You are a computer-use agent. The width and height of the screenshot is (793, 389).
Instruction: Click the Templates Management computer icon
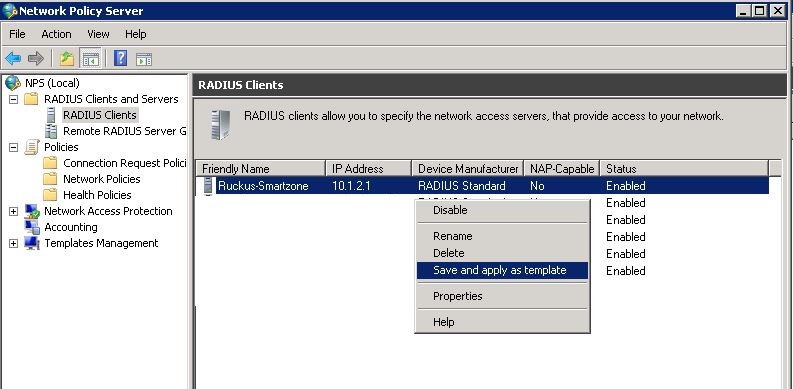tap(32, 243)
